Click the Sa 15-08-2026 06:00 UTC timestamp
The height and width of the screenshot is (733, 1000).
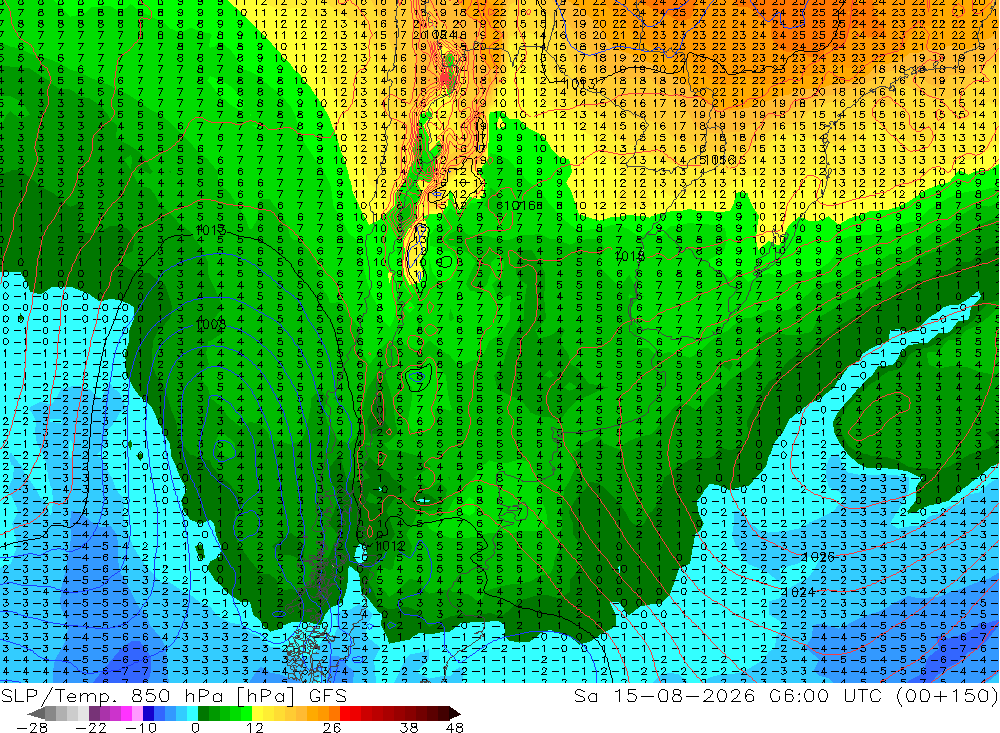pyautogui.click(x=730, y=695)
